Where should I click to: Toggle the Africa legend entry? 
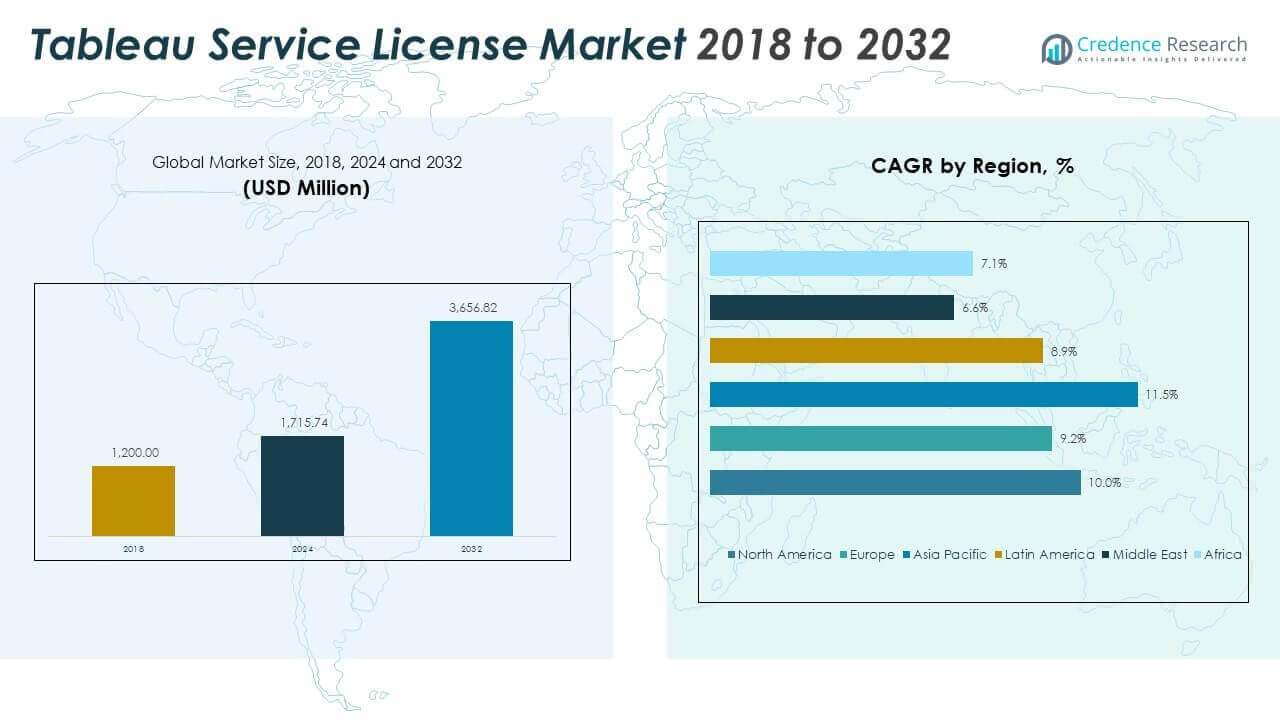point(1218,554)
